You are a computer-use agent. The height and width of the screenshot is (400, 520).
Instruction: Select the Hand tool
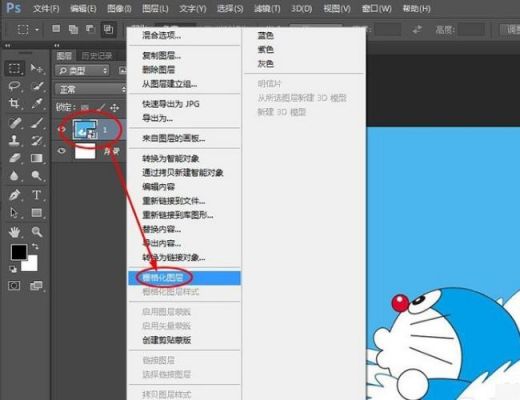14,232
